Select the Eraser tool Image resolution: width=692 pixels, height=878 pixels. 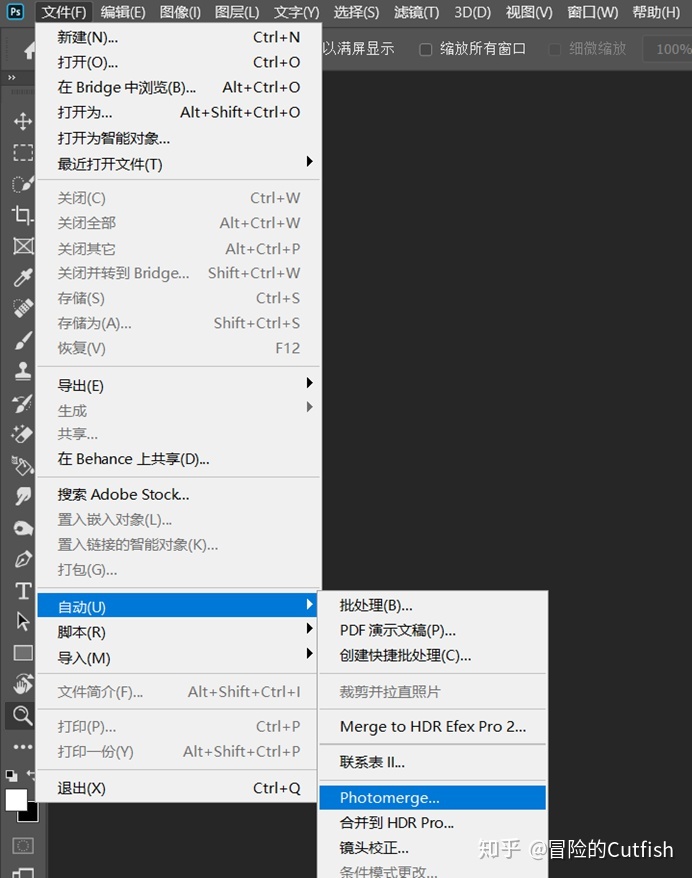click(x=22, y=434)
